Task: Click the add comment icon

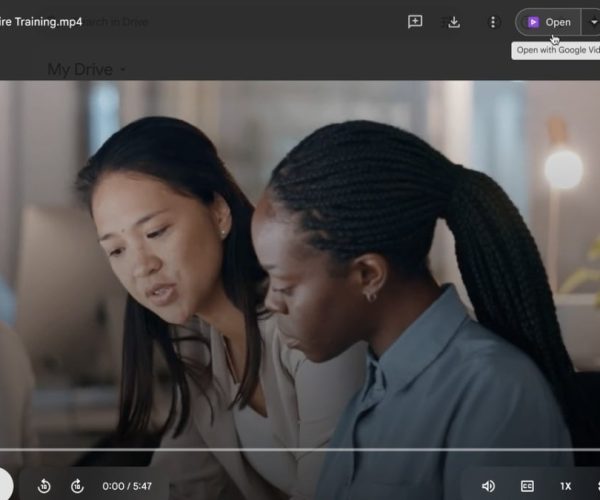Action: [415, 22]
